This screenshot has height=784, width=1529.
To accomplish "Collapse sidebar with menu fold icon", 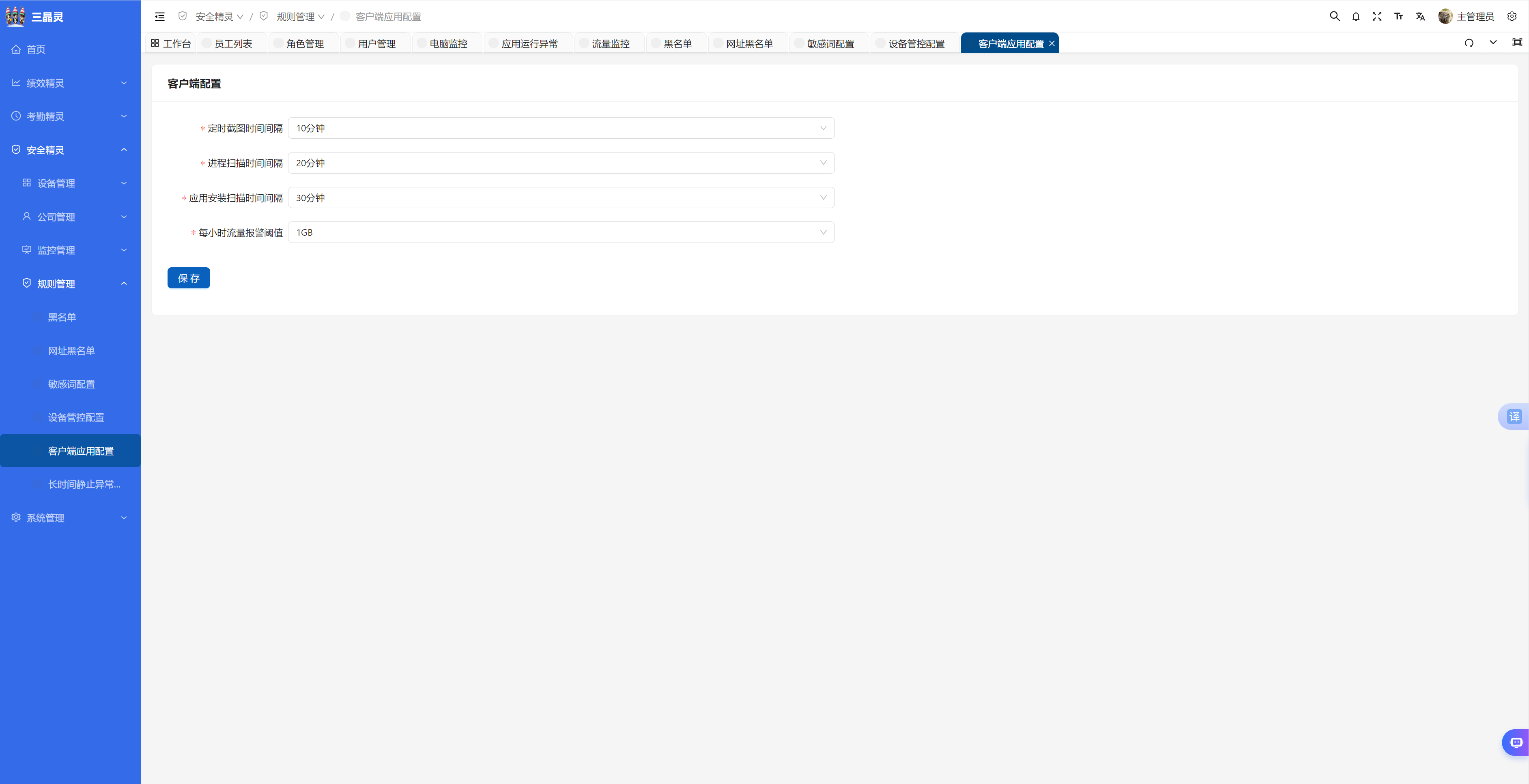I will tap(160, 17).
